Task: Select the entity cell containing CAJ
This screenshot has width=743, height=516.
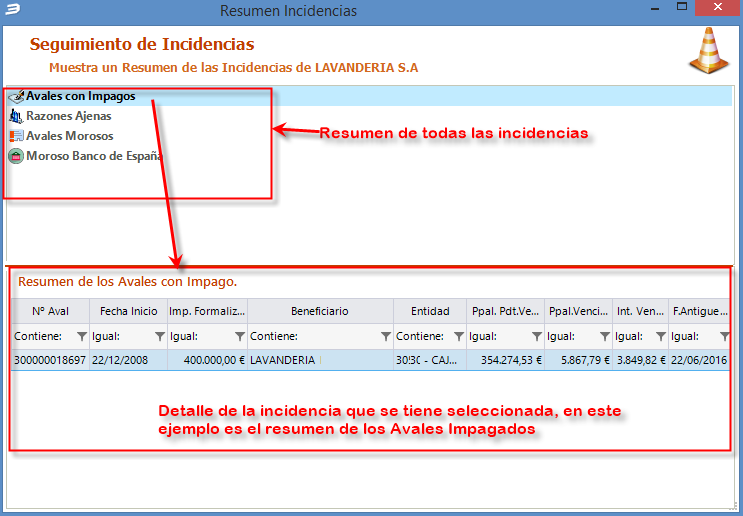Action: pos(430,361)
